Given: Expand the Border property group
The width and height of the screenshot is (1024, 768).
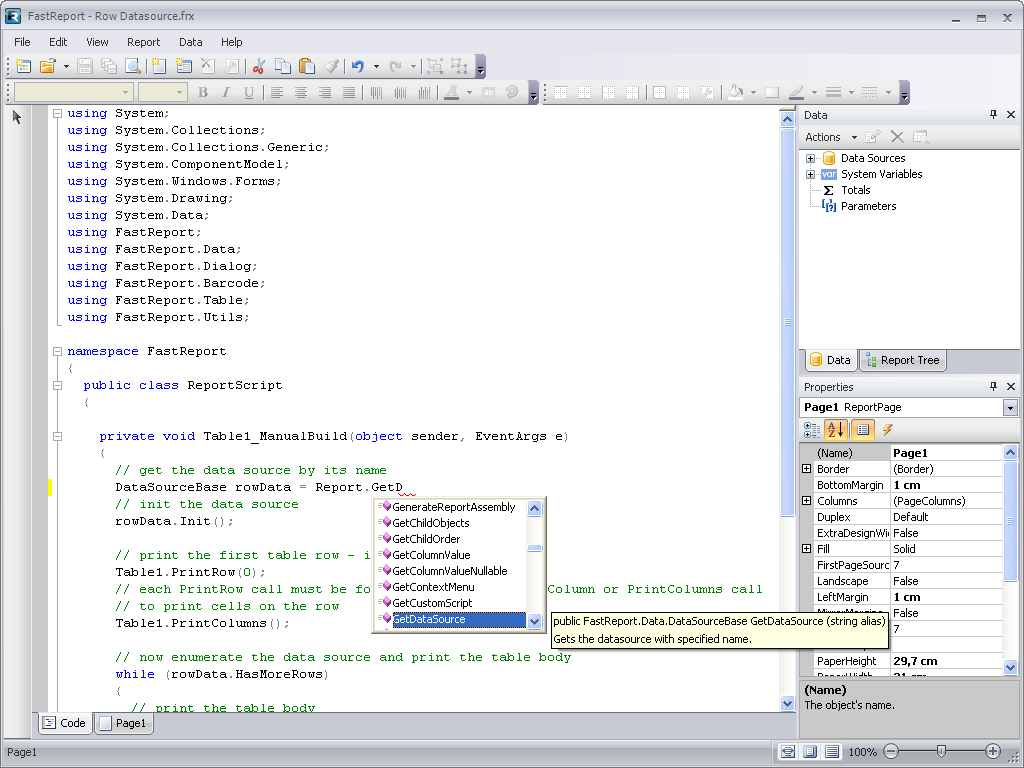Looking at the screenshot, I should click(x=807, y=469).
